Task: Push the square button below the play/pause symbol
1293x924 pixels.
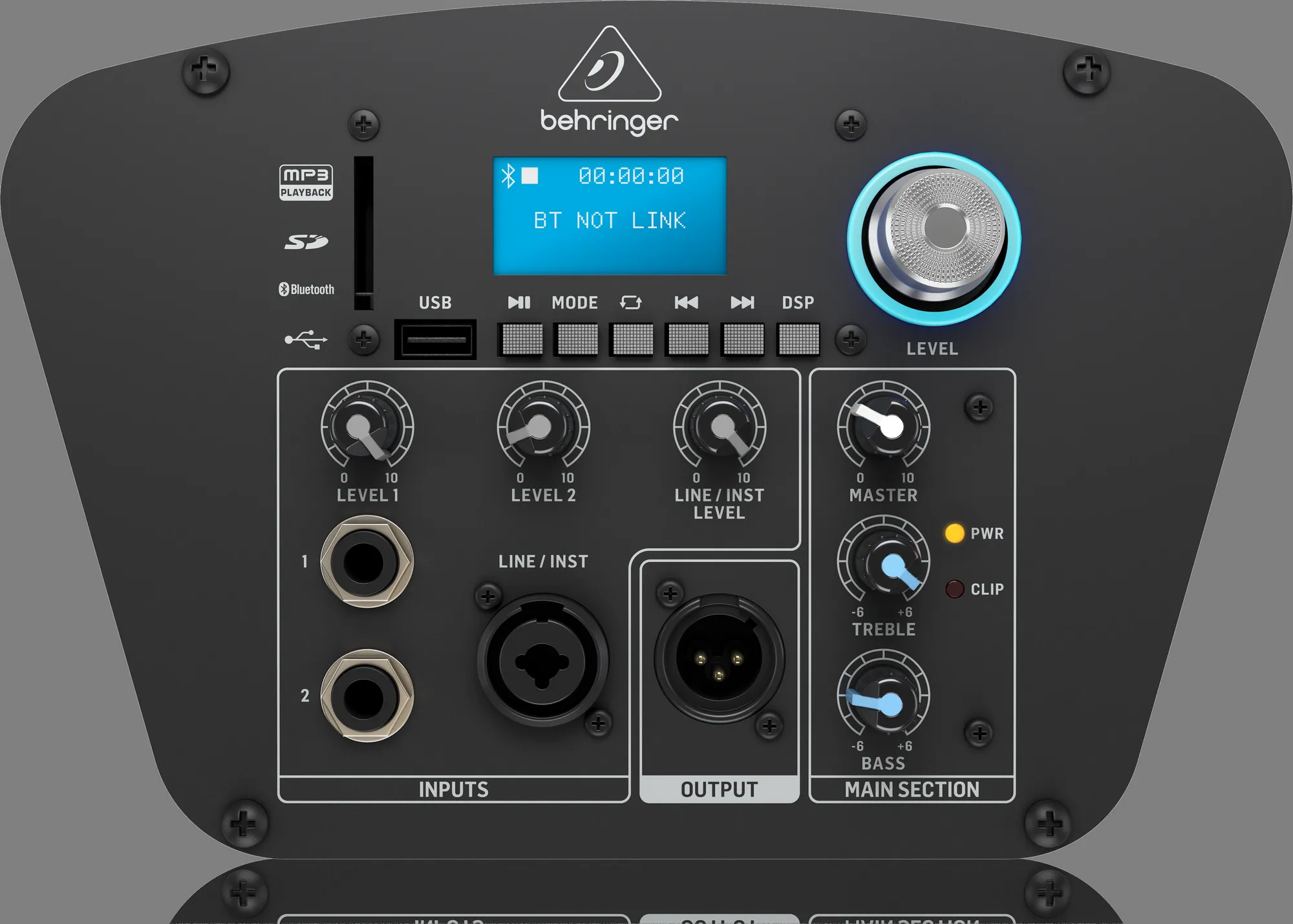Action: [x=521, y=339]
